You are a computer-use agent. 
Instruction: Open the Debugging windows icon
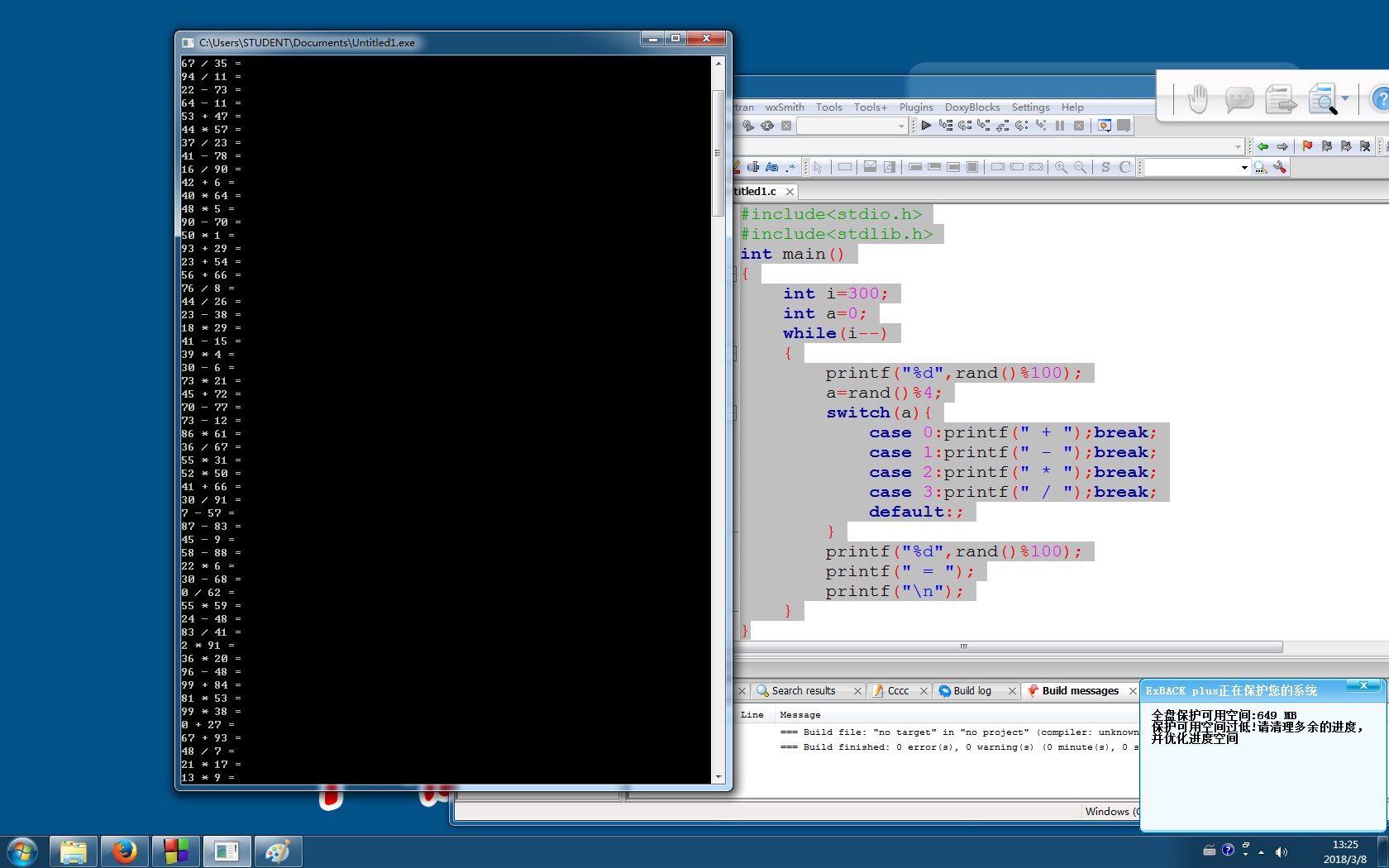point(1105,126)
